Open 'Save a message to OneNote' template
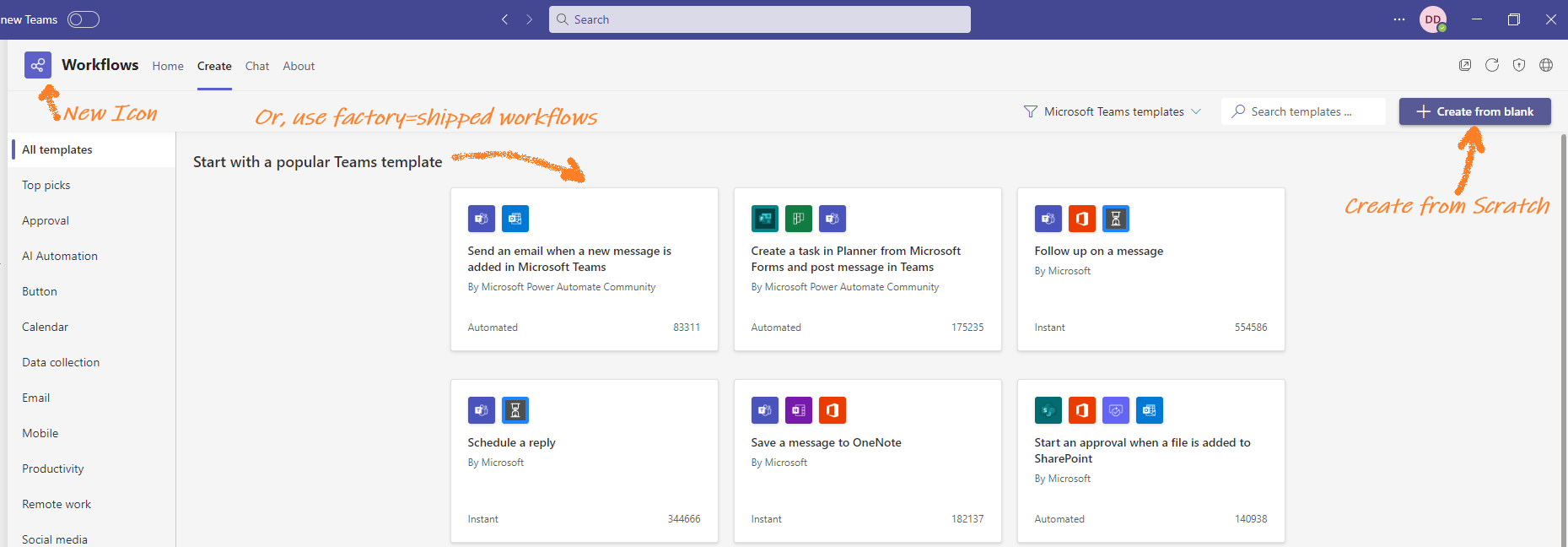Screen dimensions: 1568x547 click(868, 461)
